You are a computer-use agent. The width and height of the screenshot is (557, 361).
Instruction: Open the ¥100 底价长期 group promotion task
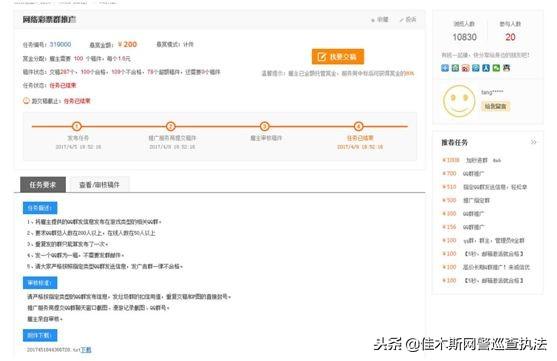click(x=486, y=267)
